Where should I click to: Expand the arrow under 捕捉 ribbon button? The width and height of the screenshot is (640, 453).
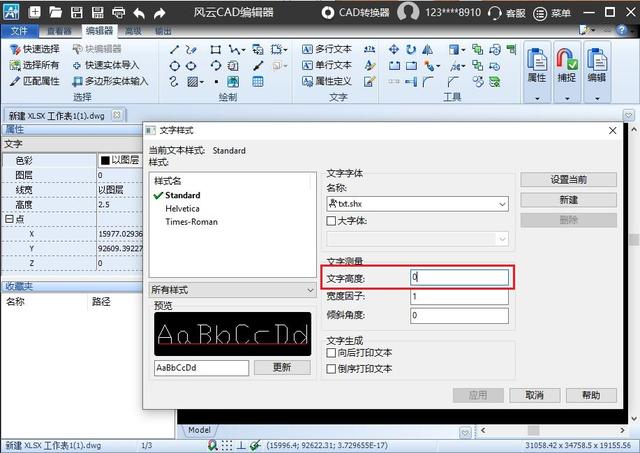click(567, 98)
